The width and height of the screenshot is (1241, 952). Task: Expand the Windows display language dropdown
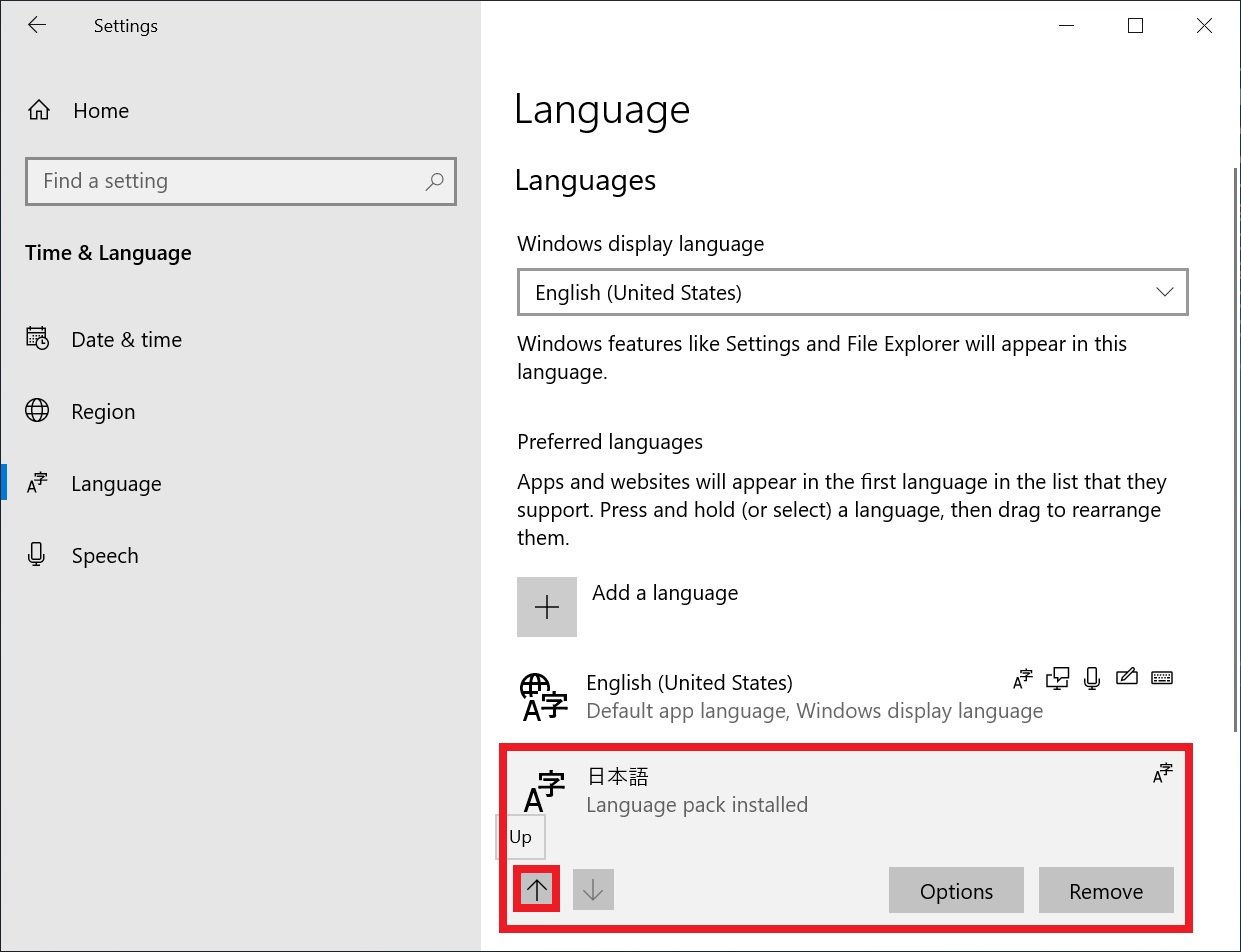click(x=852, y=293)
